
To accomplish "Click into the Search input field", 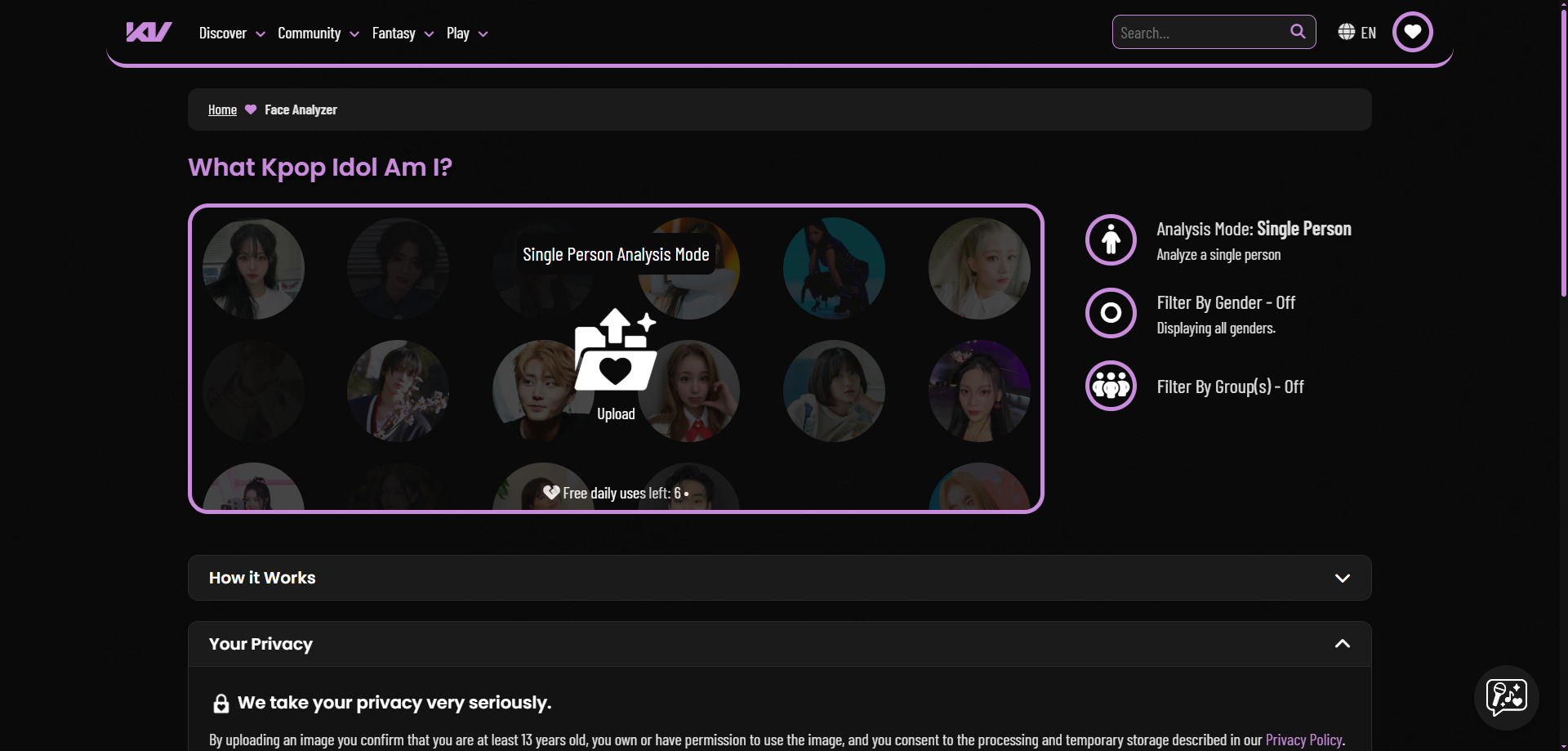I will 1199,33.
